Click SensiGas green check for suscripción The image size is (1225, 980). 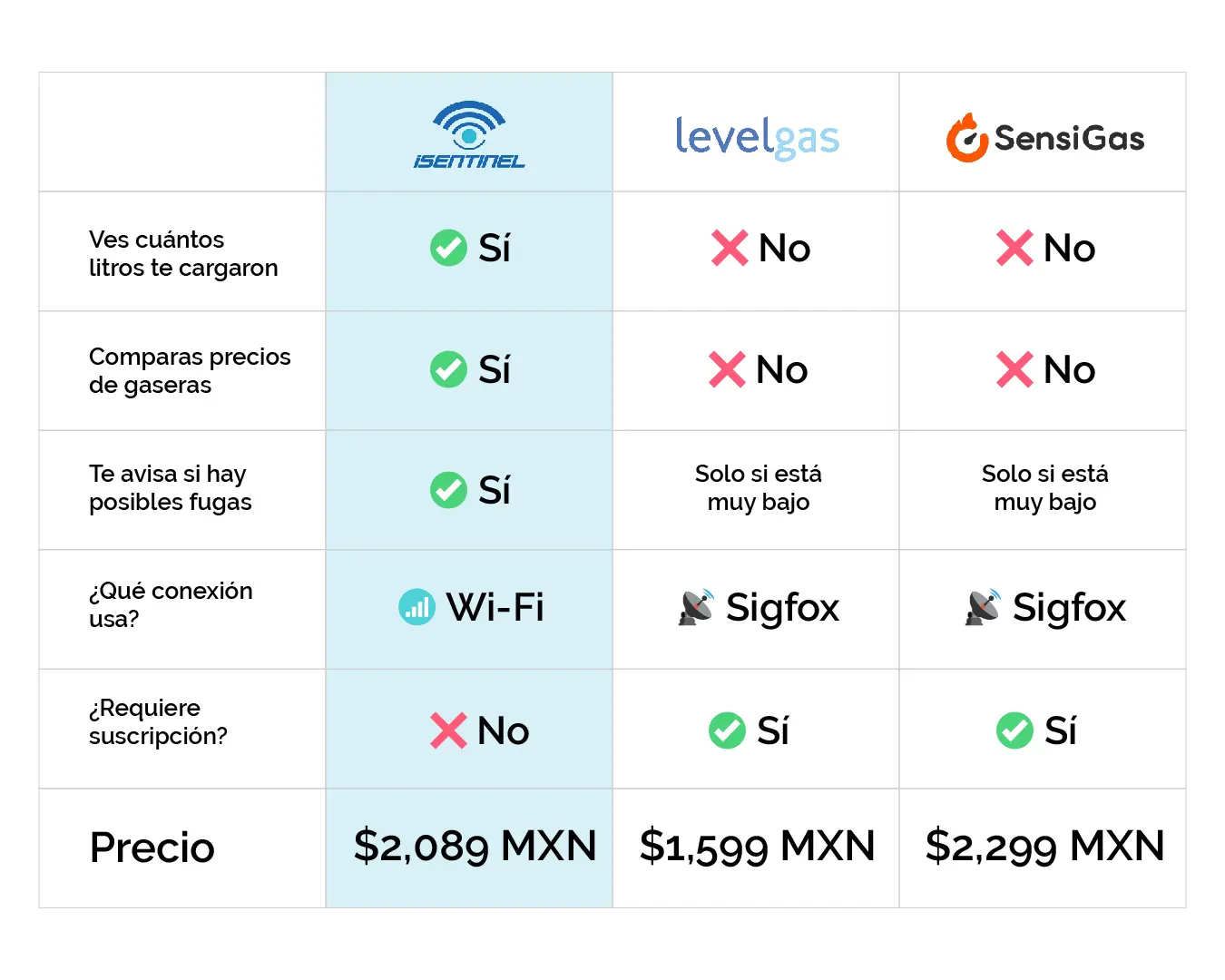coord(1014,730)
